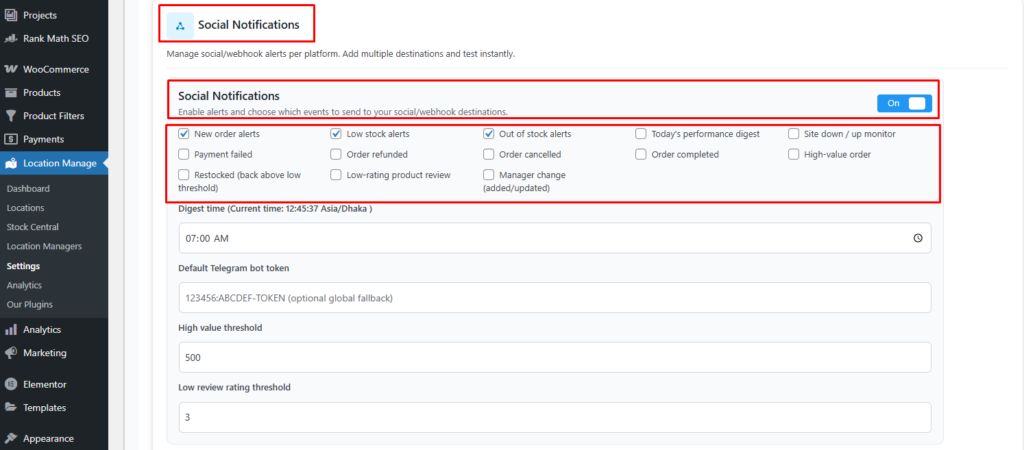Click the Default Telegram bot token field

[554, 297]
